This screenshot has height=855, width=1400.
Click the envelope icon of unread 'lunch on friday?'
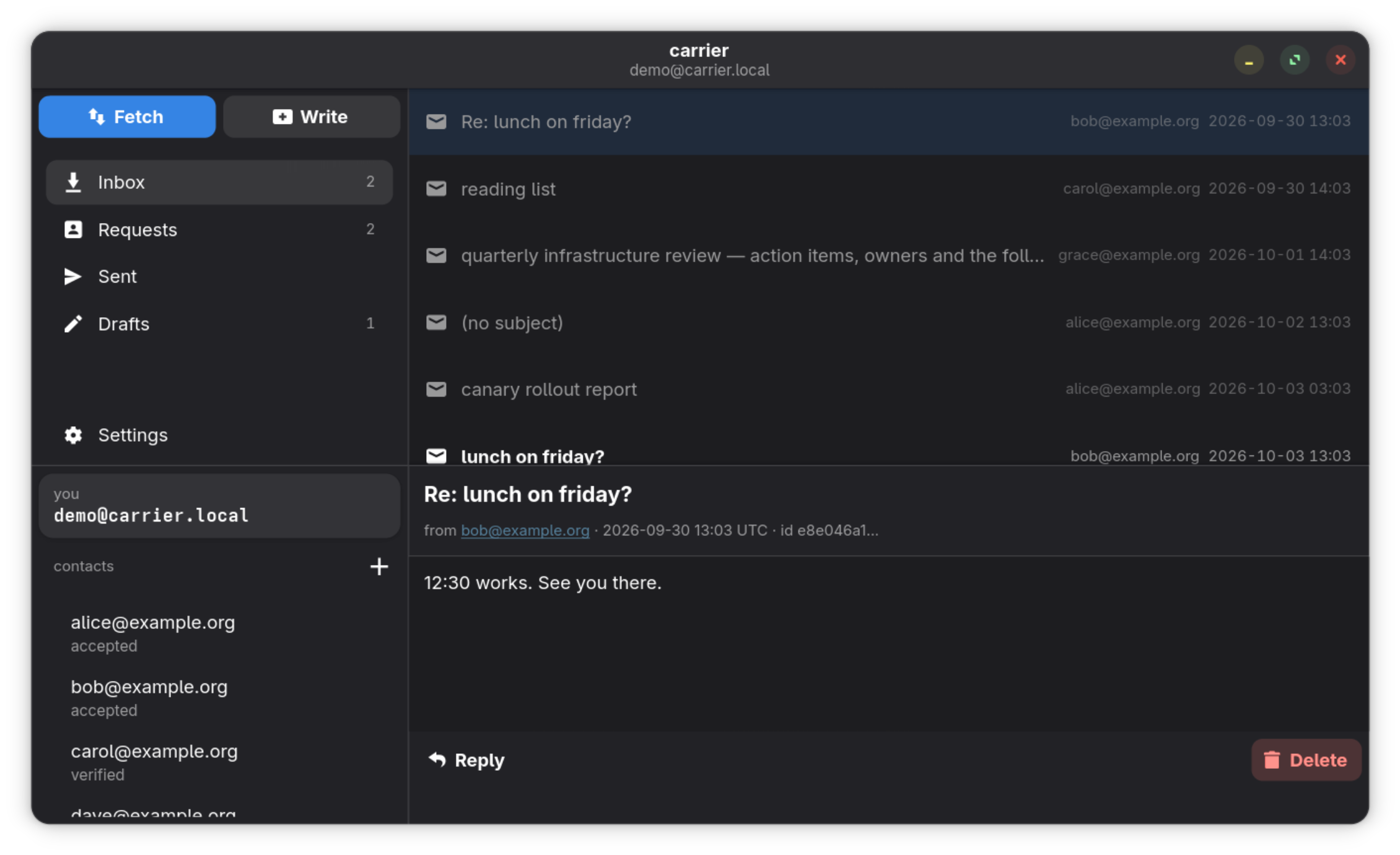pos(436,456)
